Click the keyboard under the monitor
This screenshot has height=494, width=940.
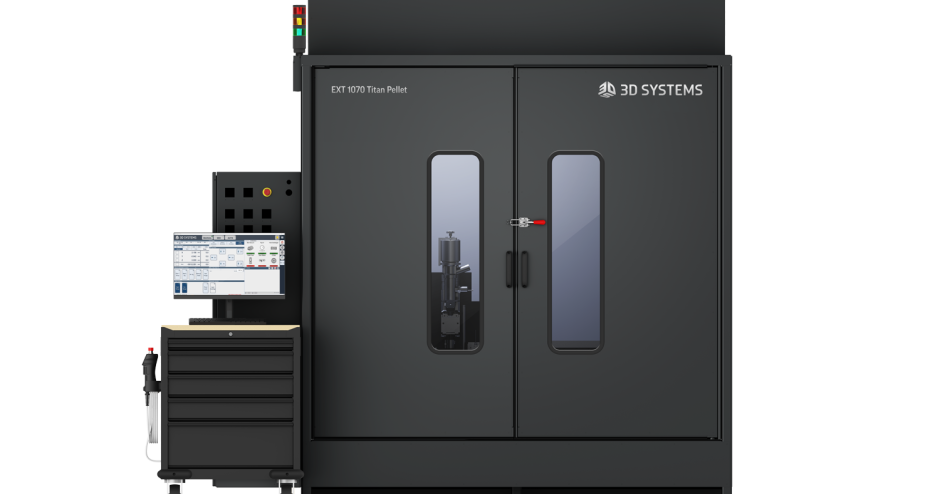coord(221,319)
